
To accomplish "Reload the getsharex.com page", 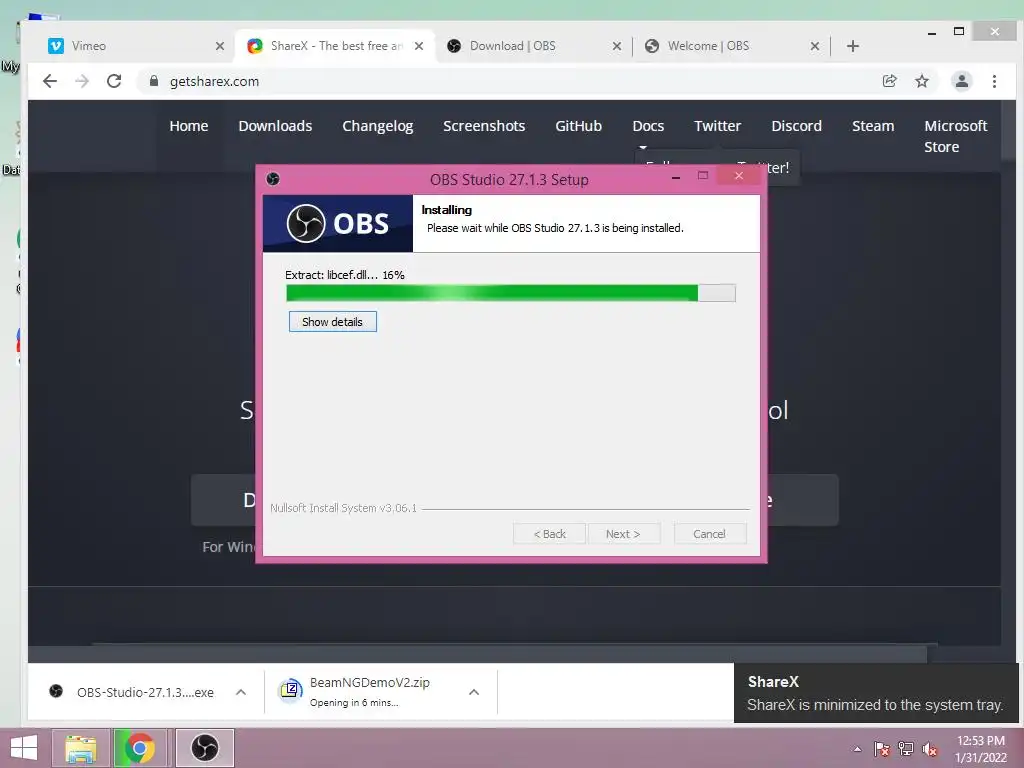I will (114, 81).
